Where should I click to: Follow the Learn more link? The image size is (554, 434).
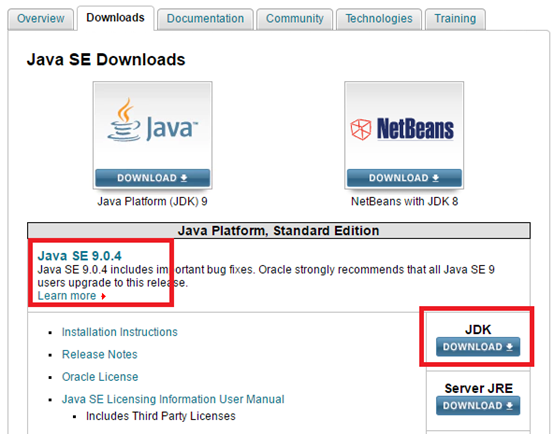pyautogui.click(x=67, y=296)
